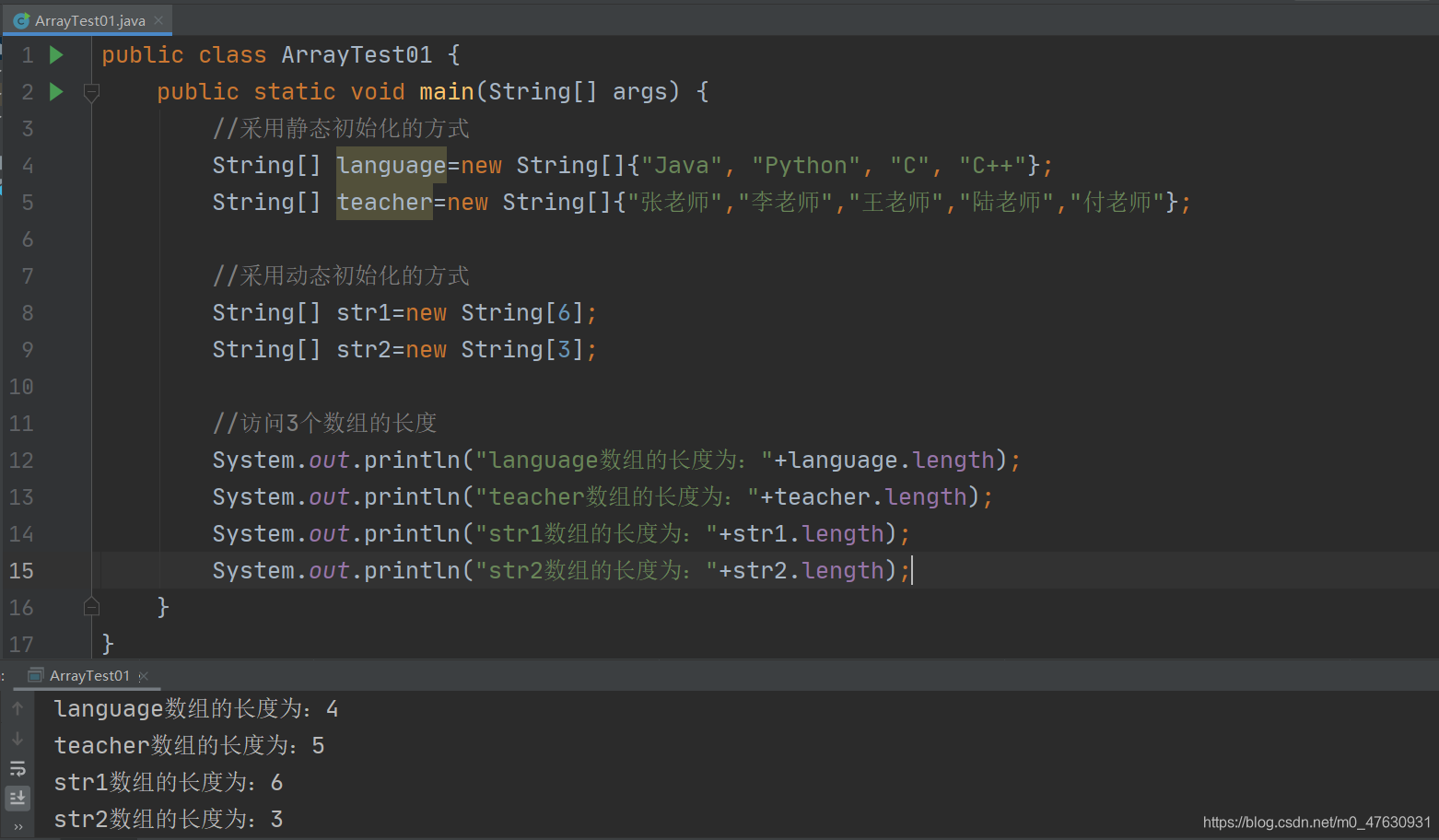Click the "Java" string literal

pos(682,166)
